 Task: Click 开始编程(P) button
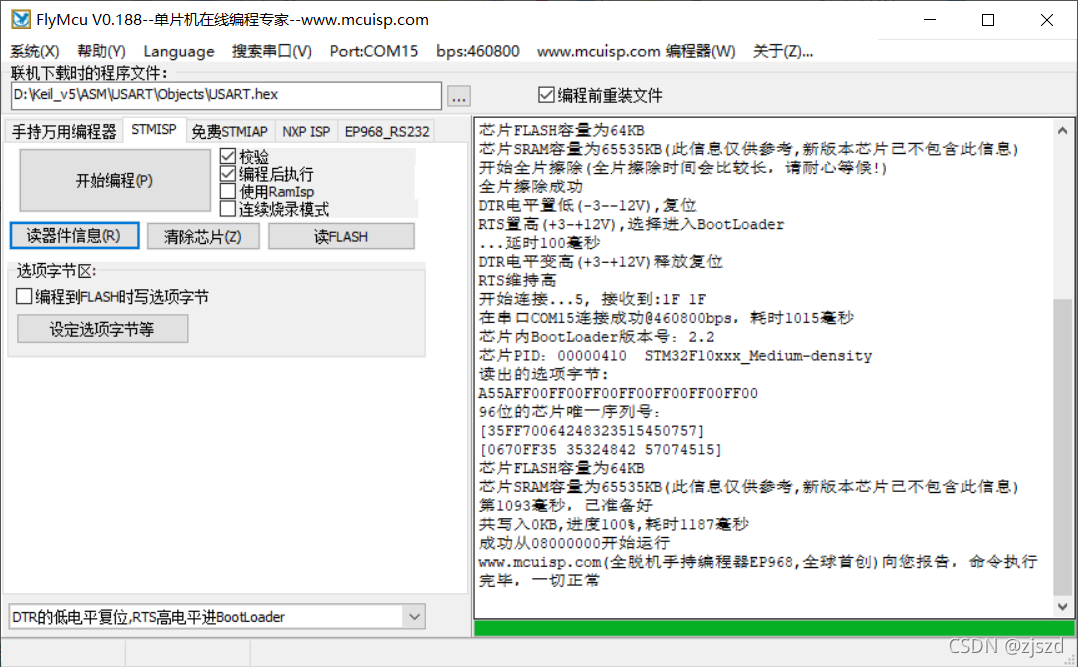tap(114, 180)
